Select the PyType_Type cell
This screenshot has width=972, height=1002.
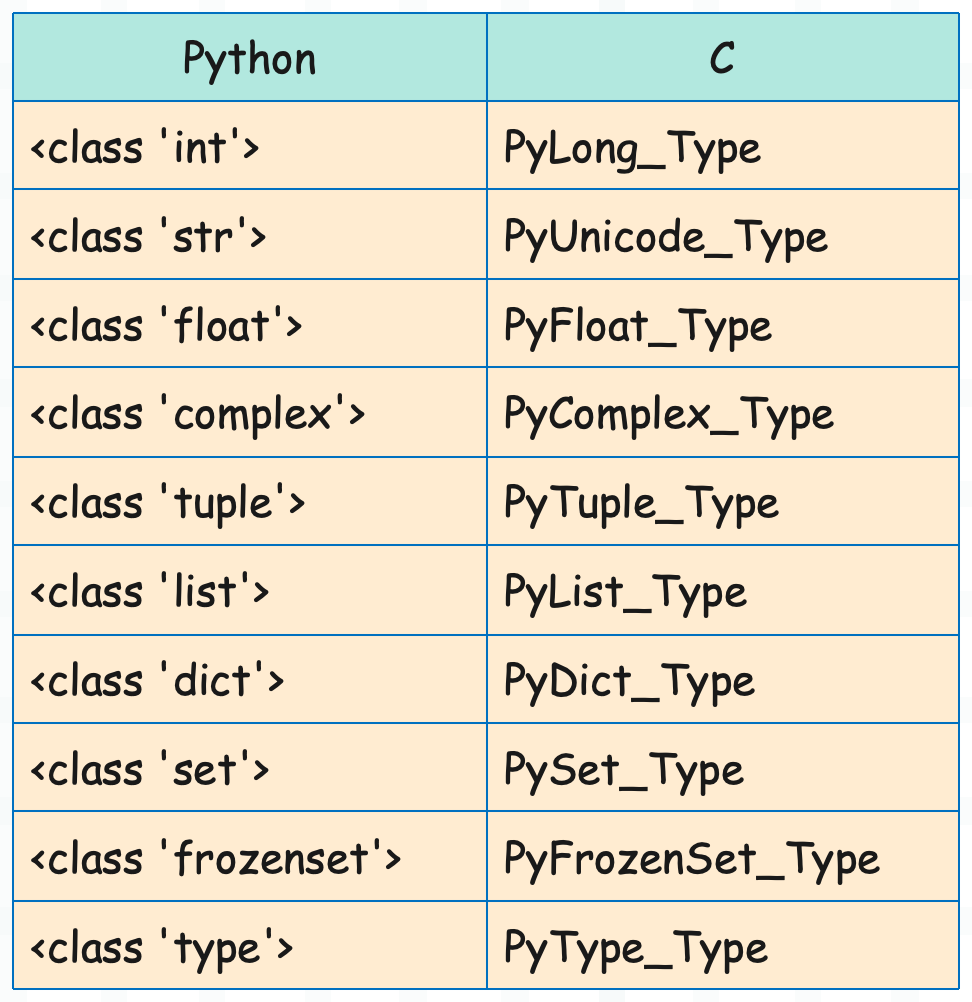(723, 945)
